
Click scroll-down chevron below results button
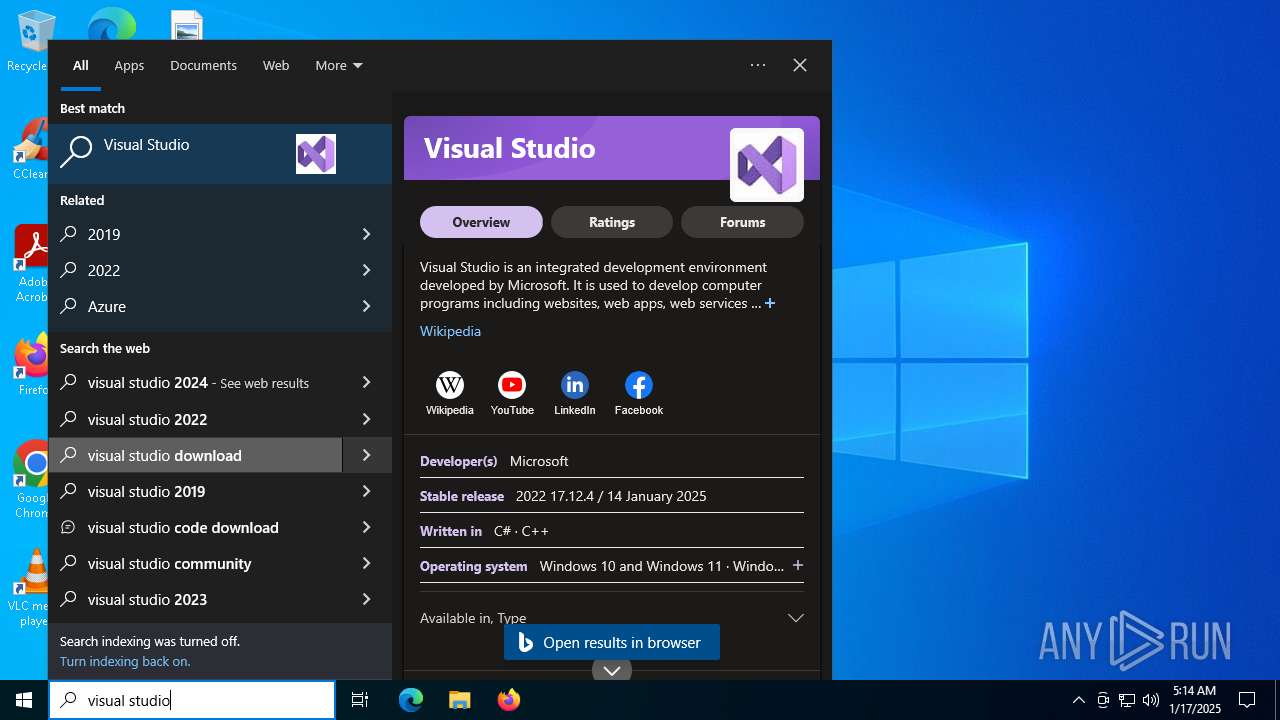612,670
